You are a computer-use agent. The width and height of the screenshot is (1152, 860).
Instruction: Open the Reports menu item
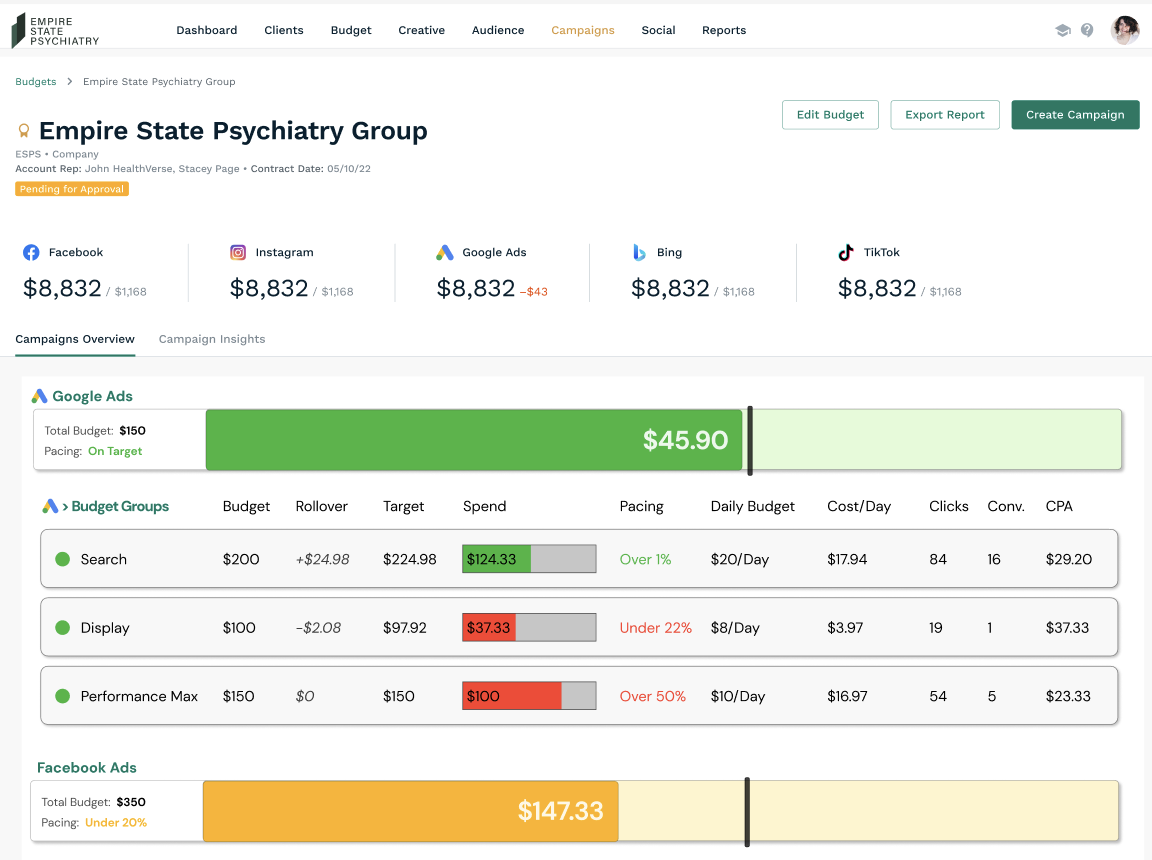click(724, 30)
